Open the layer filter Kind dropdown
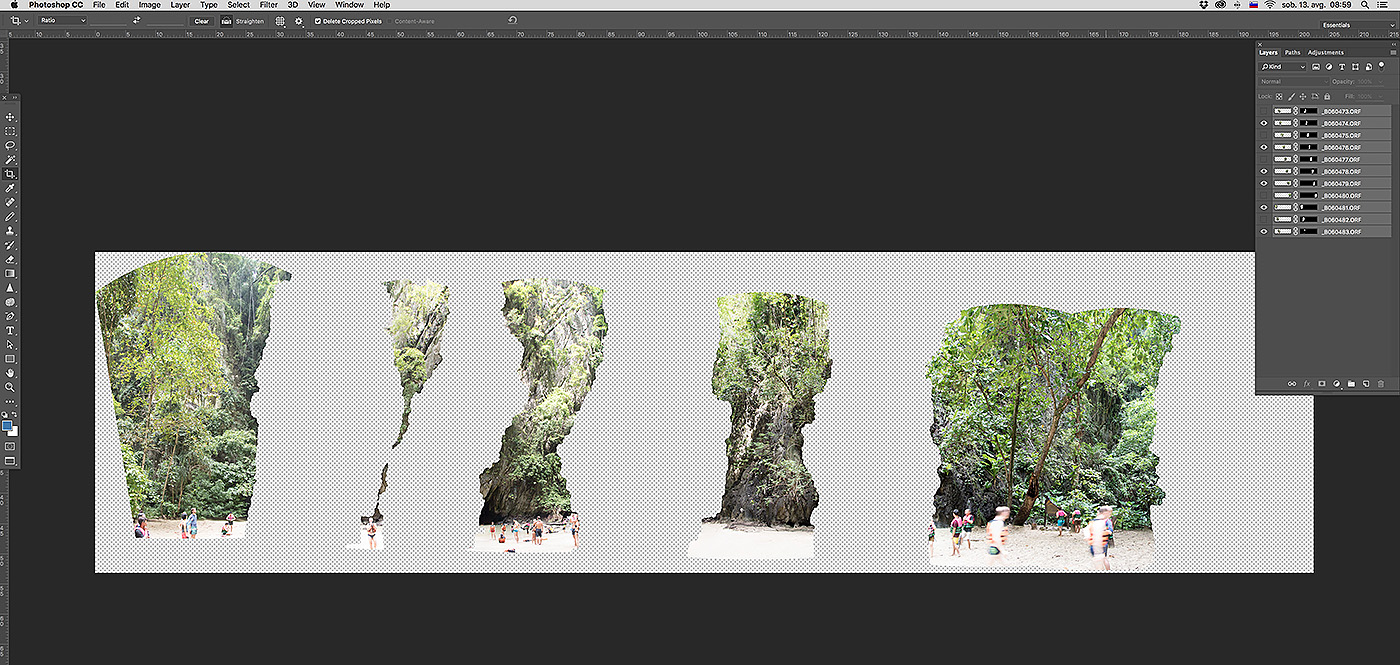Image resolution: width=1400 pixels, height=665 pixels. point(1283,67)
